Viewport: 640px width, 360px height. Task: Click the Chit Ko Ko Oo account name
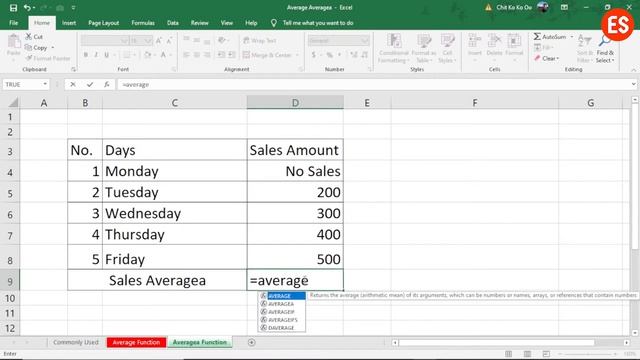pyautogui.click(x=514, y=7)
